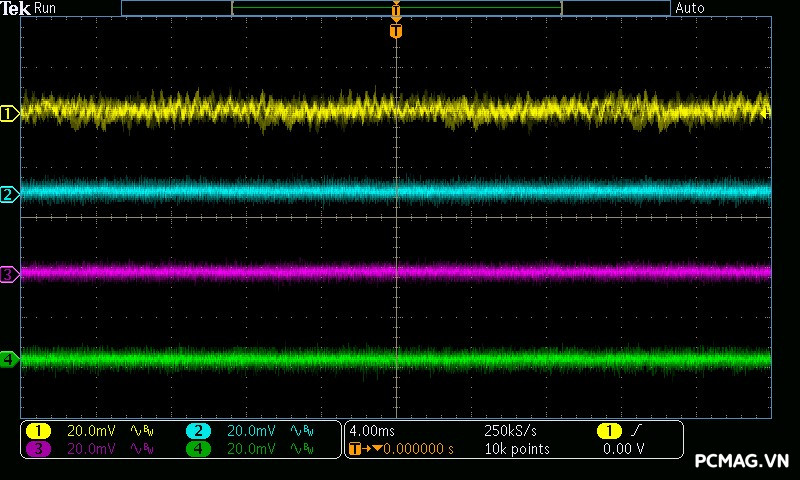This screenshot has height=480, width=800.
Task: Click the trigger source channel 1 badge
Action: click(608, 431)
